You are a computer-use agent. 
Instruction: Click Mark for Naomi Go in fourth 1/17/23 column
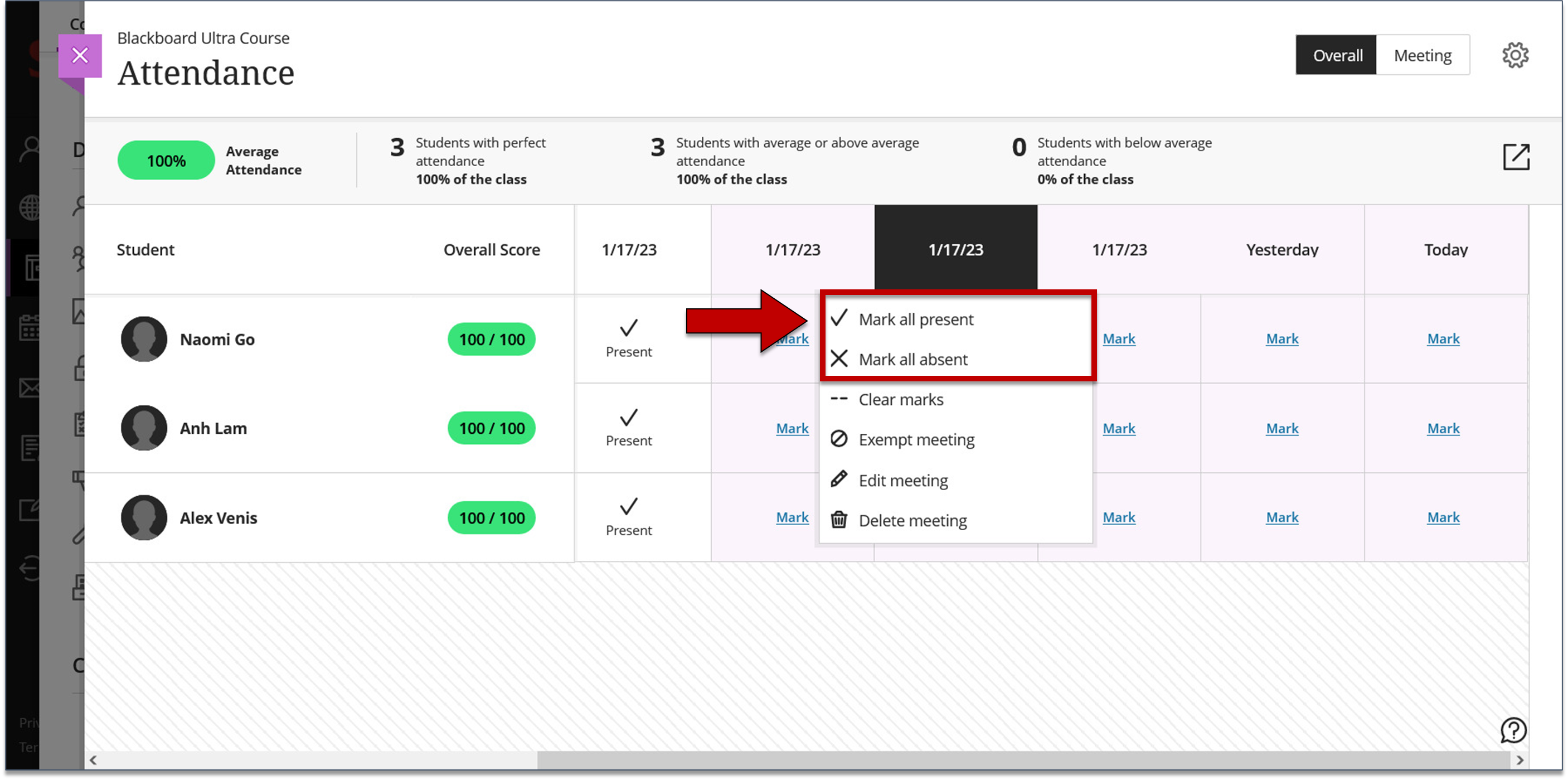click(1119, 338)
